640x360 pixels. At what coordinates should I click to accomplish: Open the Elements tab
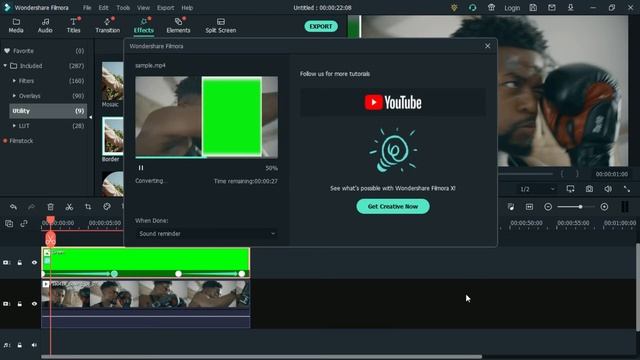click(x=178, y=25)
